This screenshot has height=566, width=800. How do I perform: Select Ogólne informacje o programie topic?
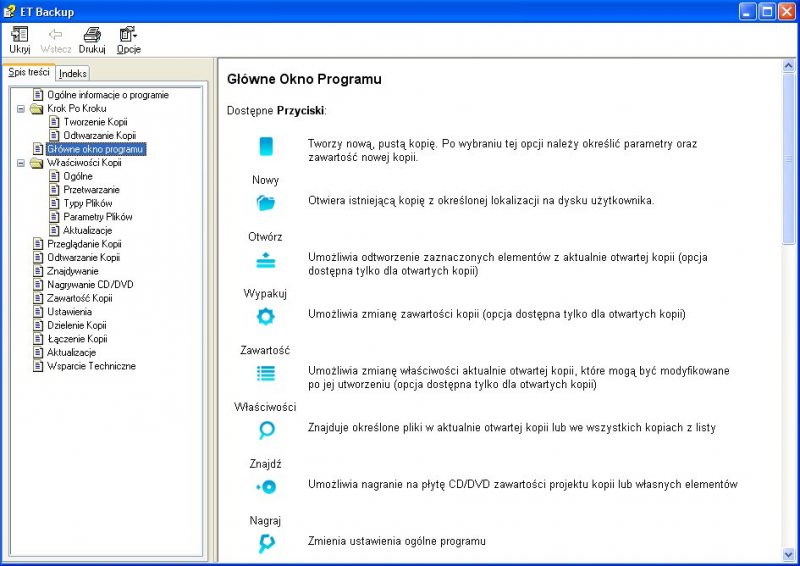107,95
